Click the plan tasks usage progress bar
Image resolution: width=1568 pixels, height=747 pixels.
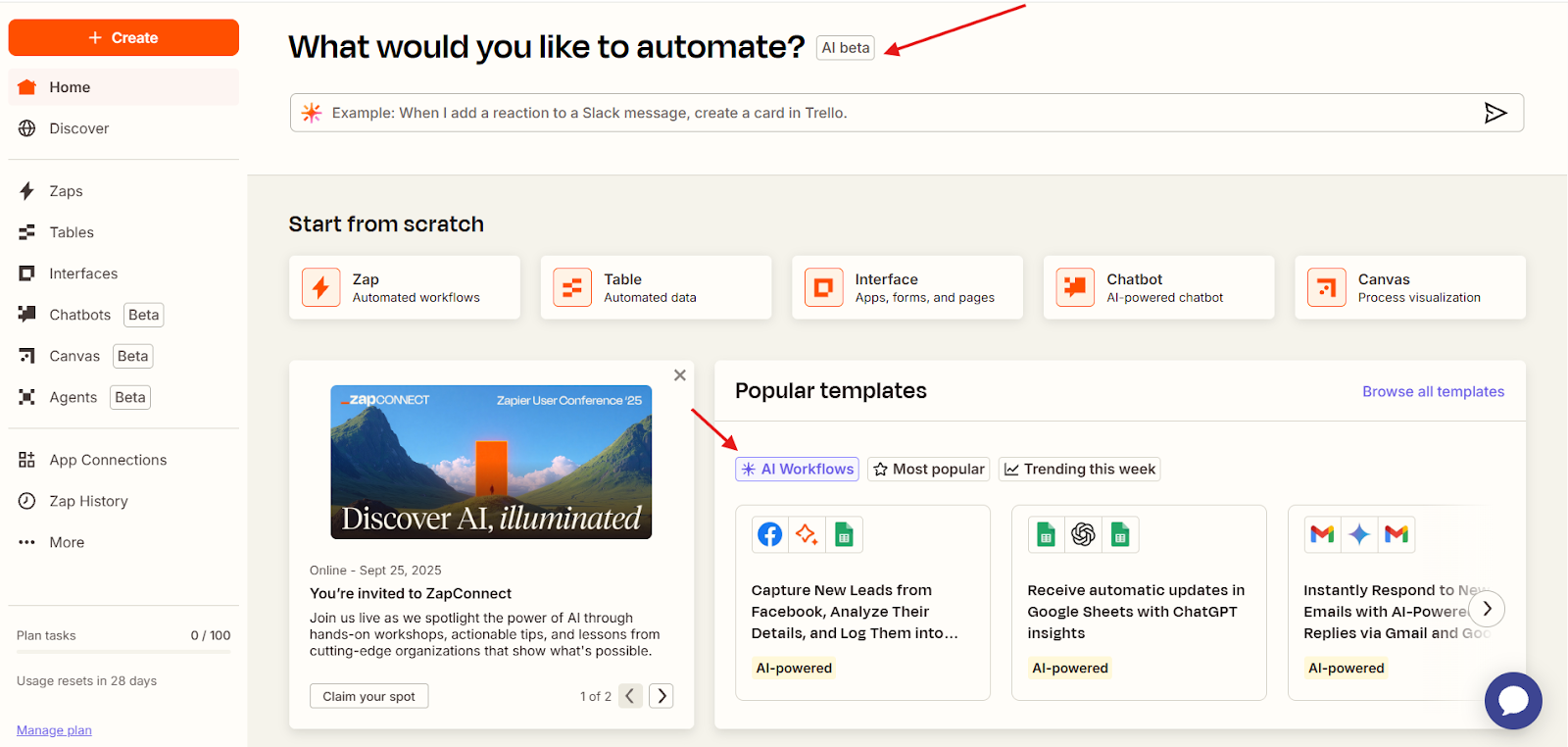tap(123, 652)
